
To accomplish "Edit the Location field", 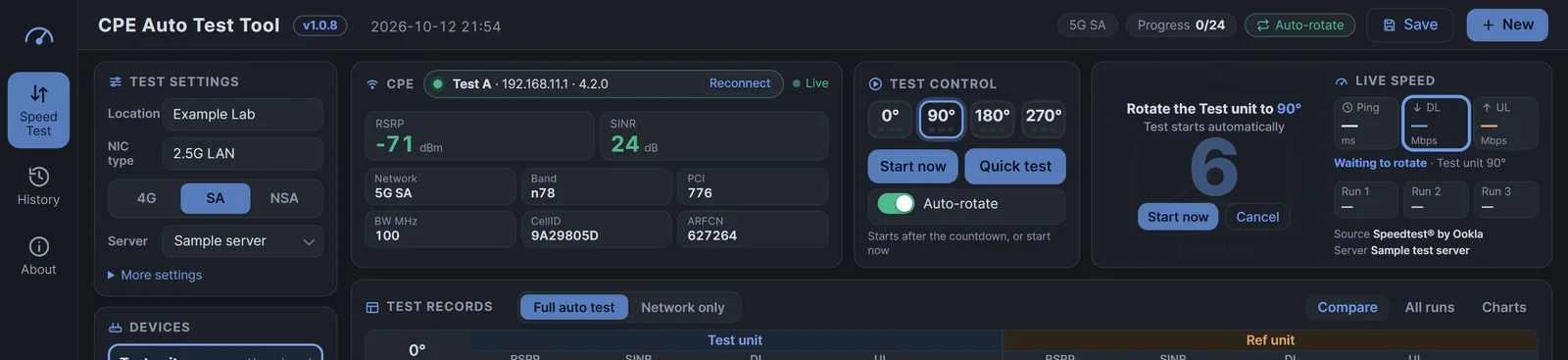I will 243,115.
